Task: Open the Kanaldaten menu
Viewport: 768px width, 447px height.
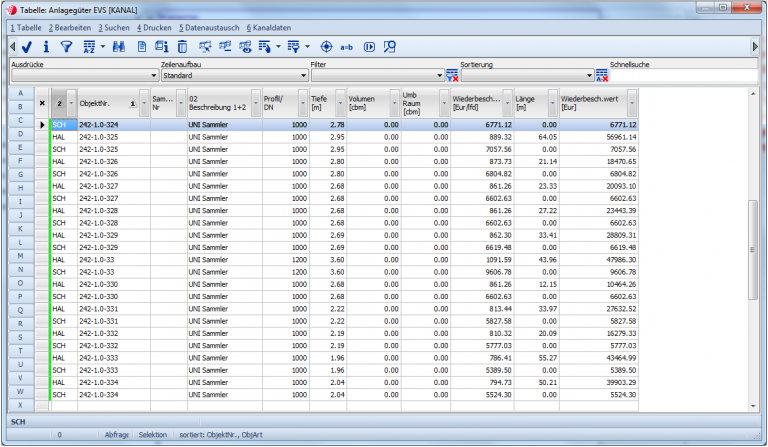Action: click(x=268, y=27)
